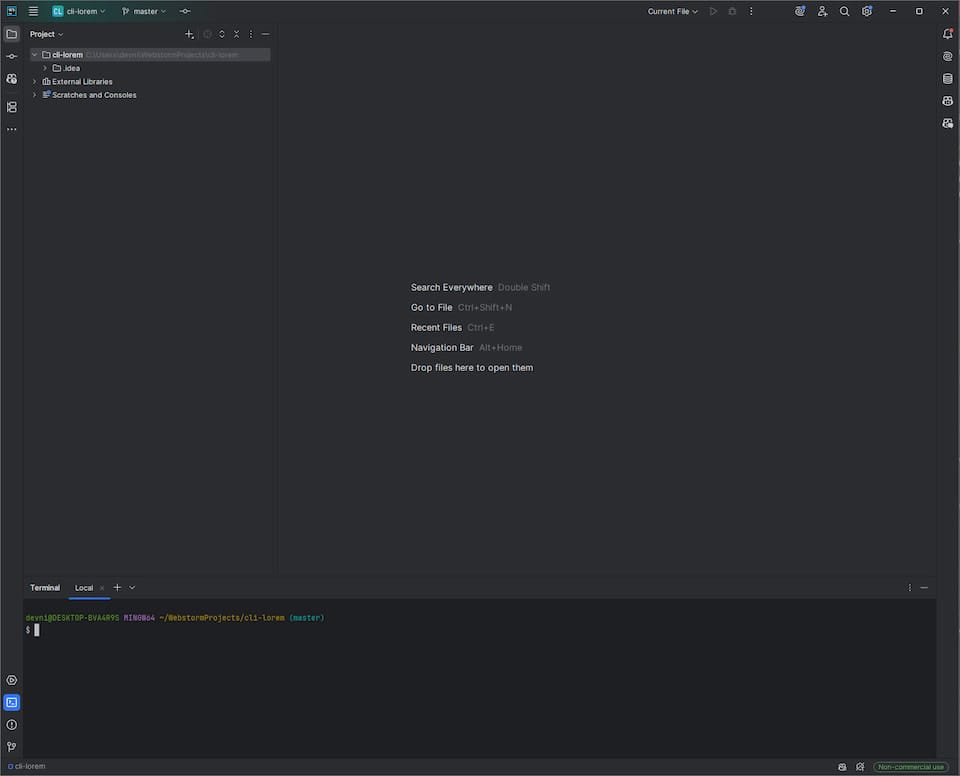Open the Problems tool window

[12, 724]
